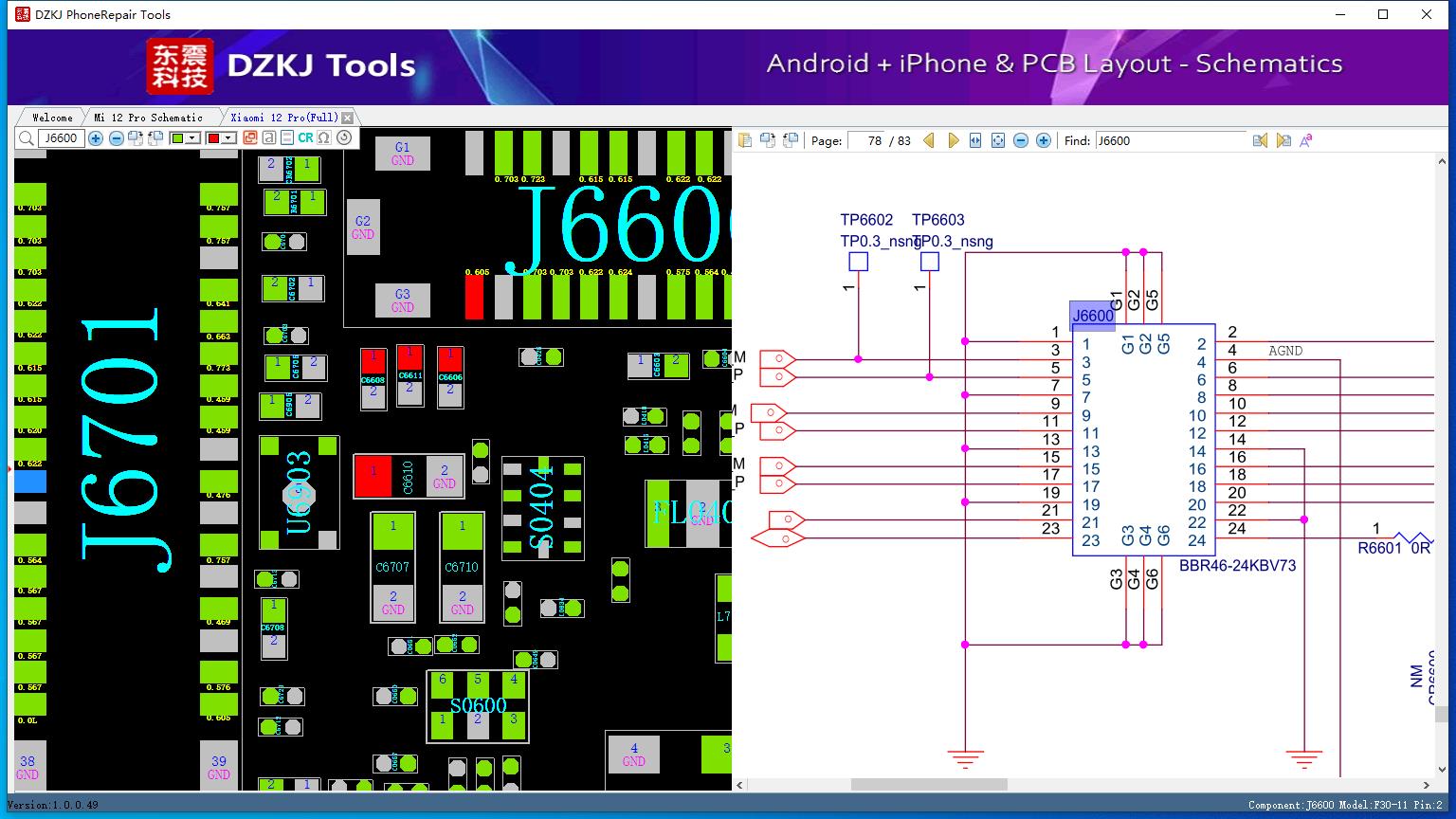1456x819 pixels.
Task: Toggle the Omega resistance value icon
Action: pyautogui.click(x=324, y=138)
